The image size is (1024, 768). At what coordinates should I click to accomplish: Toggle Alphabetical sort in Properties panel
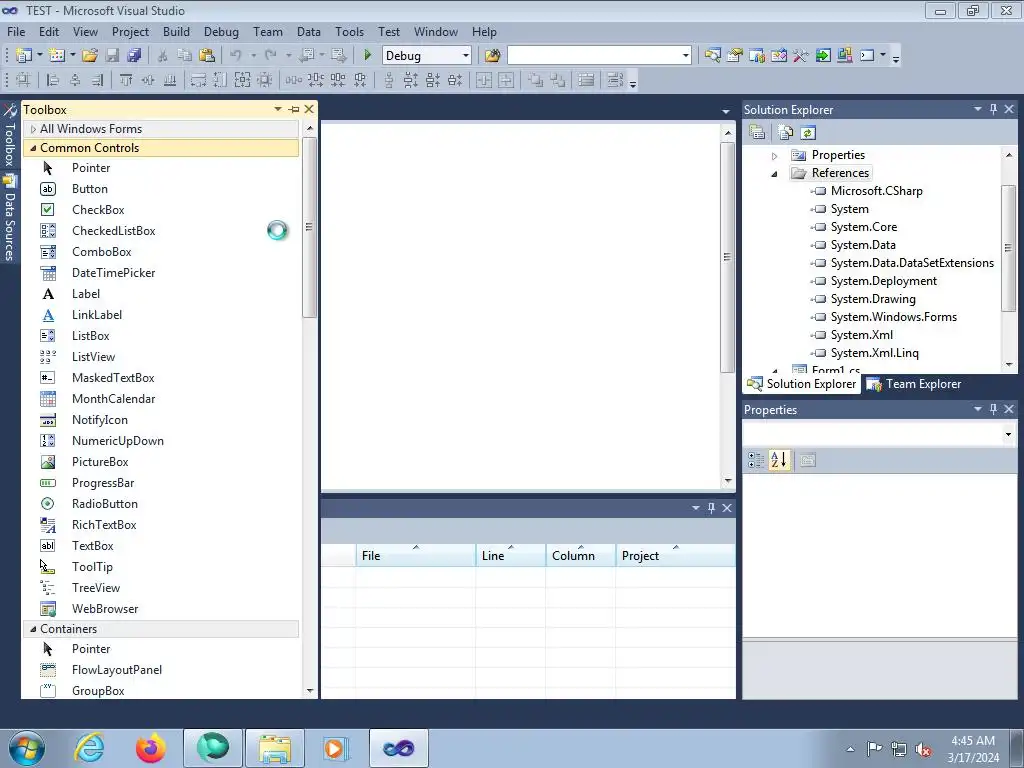pos(779,460)
